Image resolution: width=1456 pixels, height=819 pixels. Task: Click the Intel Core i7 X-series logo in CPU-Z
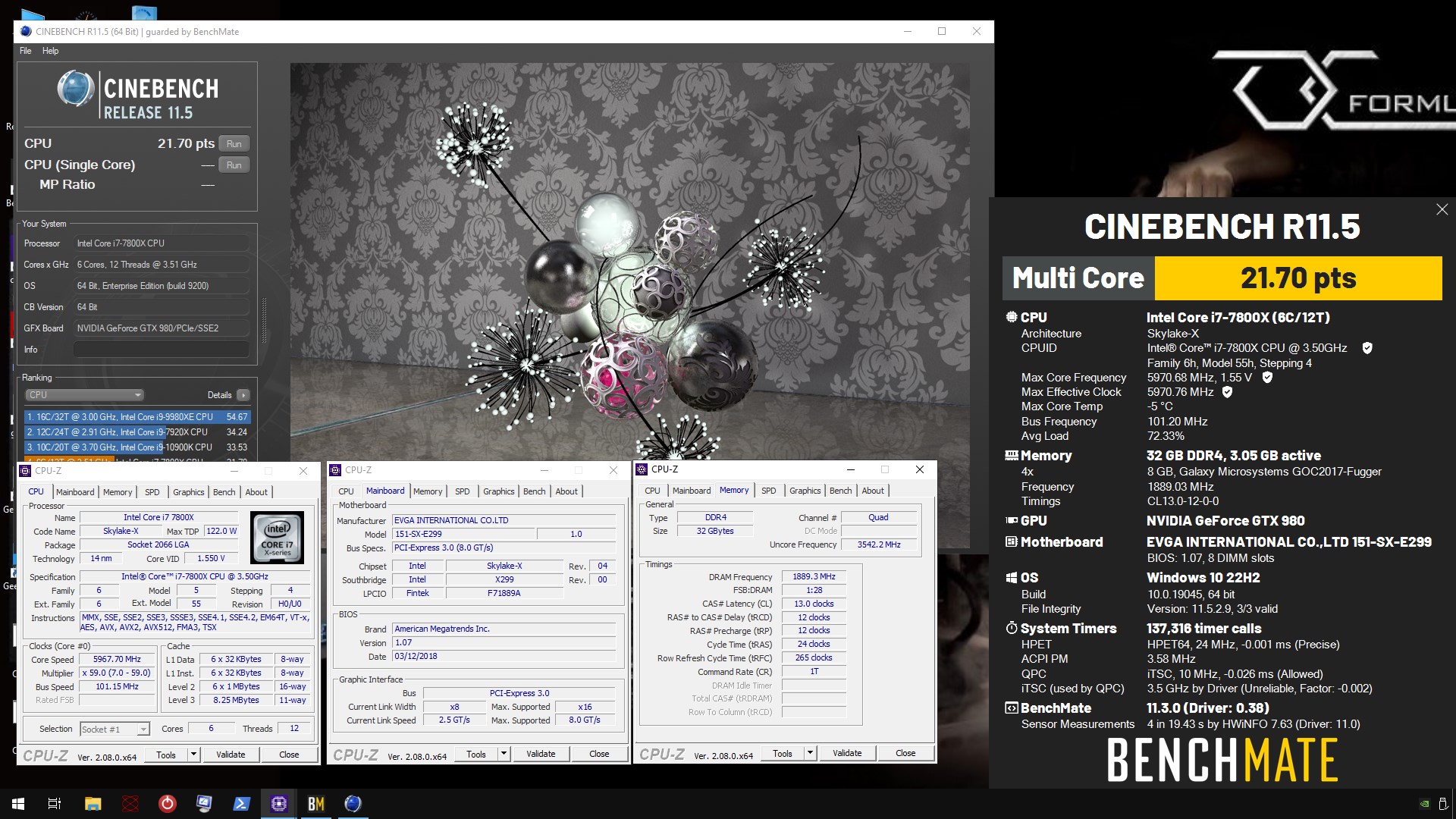pos(277,537)
